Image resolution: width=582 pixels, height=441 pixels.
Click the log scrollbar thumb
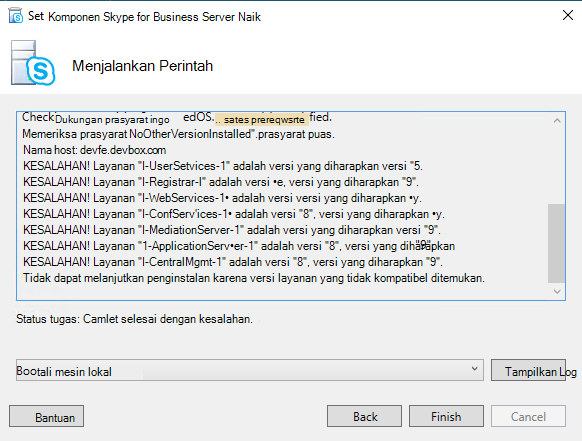(556, 243)
